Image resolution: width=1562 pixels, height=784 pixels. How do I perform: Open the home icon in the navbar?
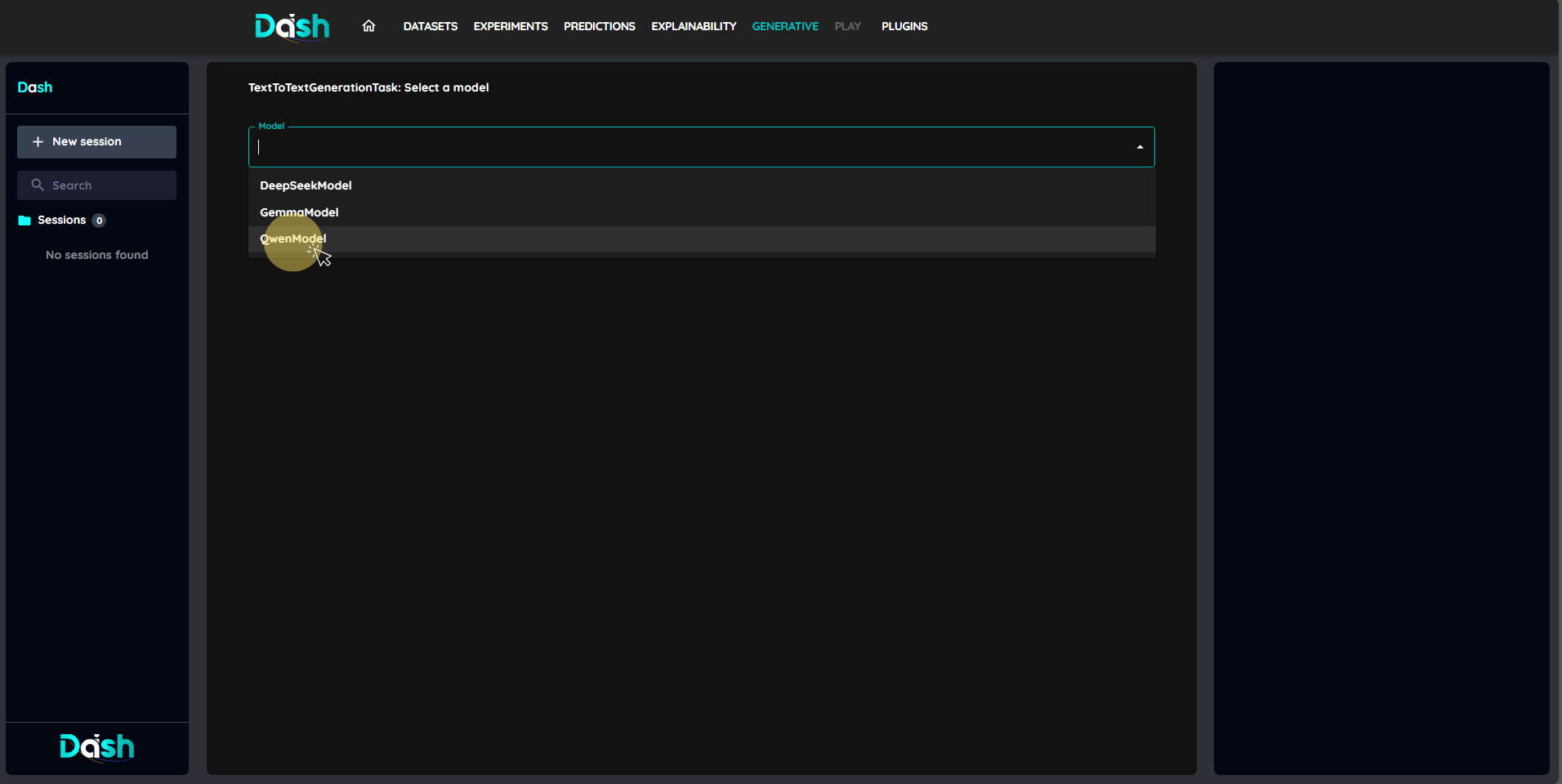368,26
